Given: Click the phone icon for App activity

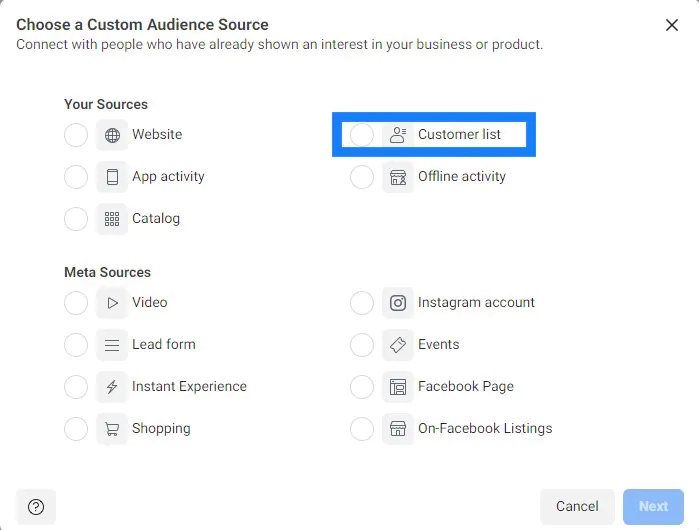Looking at the screenshot, I should pyautogui.click(x=112, y=177).
